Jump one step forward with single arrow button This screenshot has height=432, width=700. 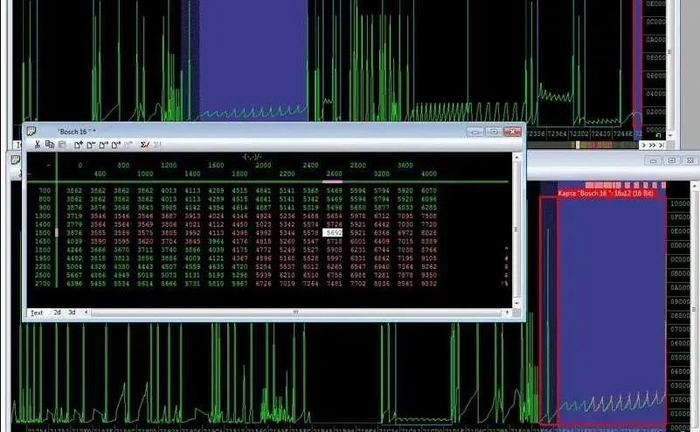[644, 145]
